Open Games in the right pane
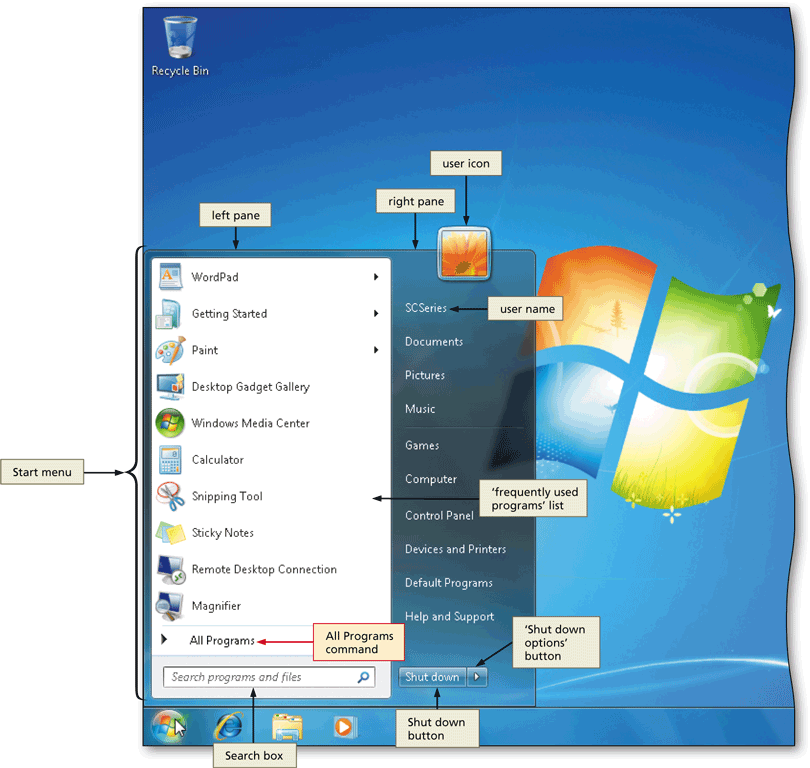 (422, 445)
